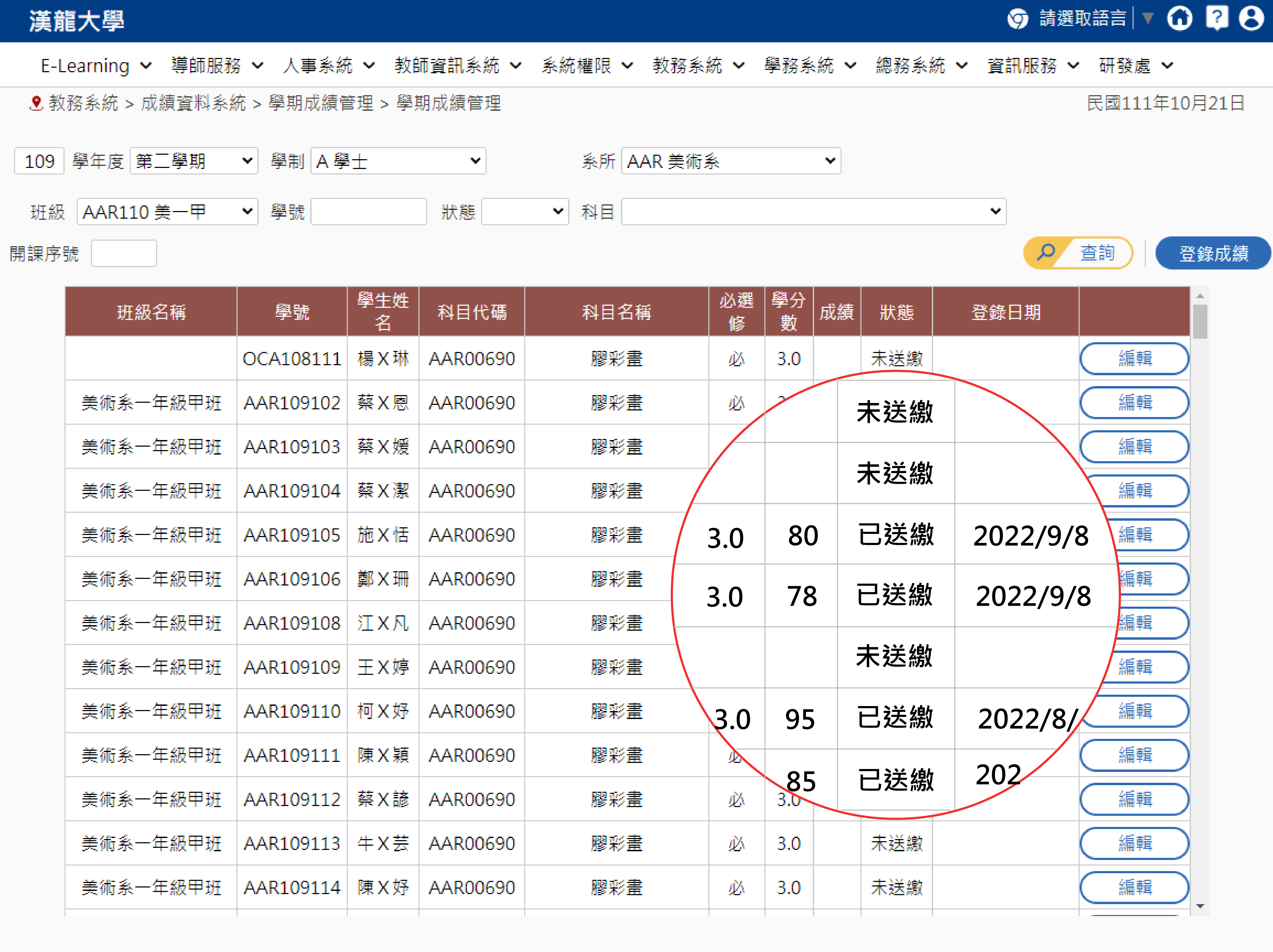Image resolution: width=1273 pixels, height=952 pixels.
Task: Open the 總務系統 menu
Action: click(922, 66)
